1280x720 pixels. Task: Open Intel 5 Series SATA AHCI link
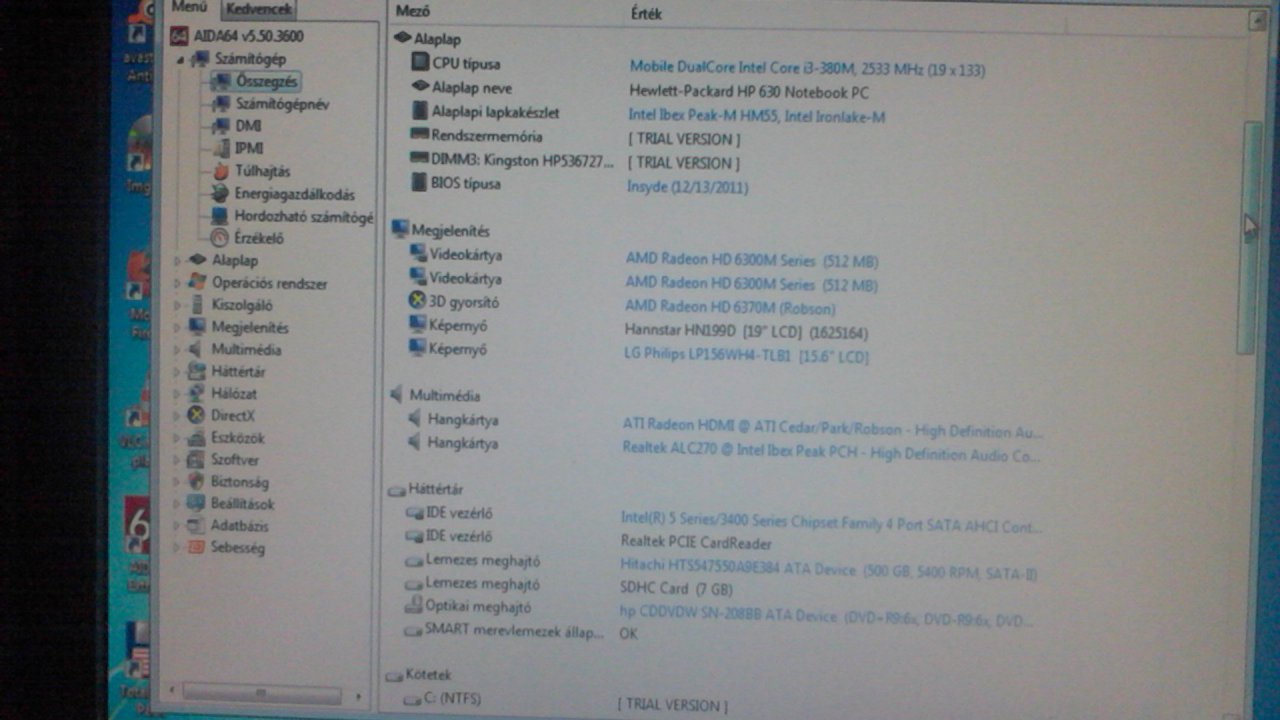coord(831,521)
